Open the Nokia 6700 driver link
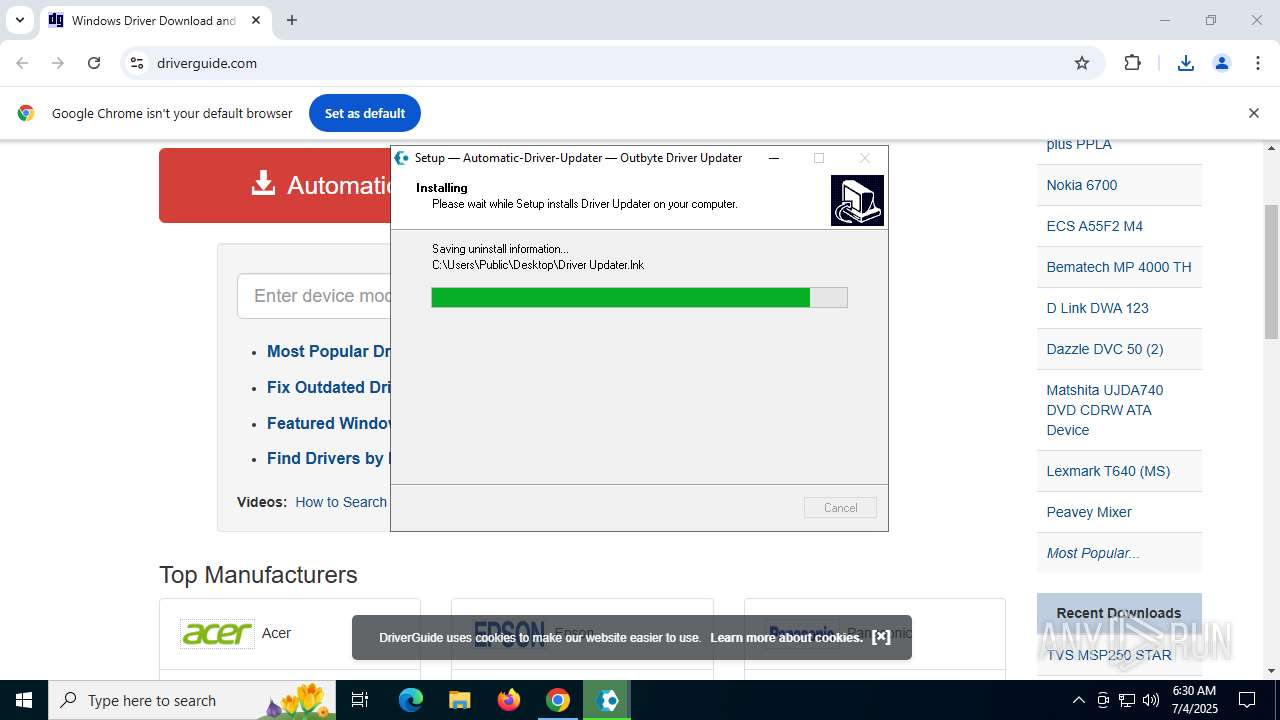Image resolution: width=1280 pixels, height=720 pixels. coord(1082,185)
